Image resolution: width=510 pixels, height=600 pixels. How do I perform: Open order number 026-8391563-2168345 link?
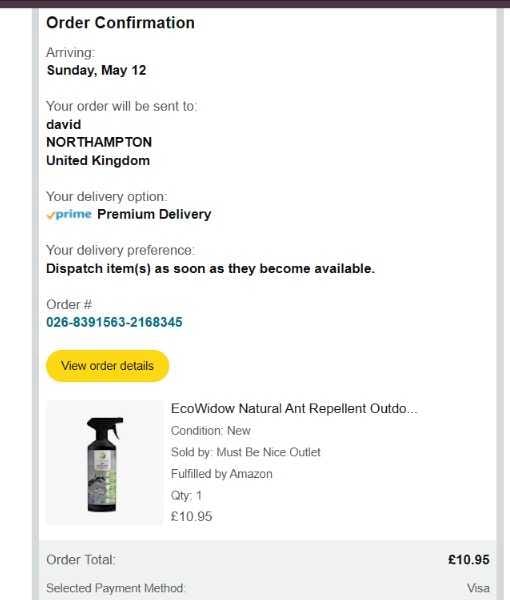click(x=114, y=322)
